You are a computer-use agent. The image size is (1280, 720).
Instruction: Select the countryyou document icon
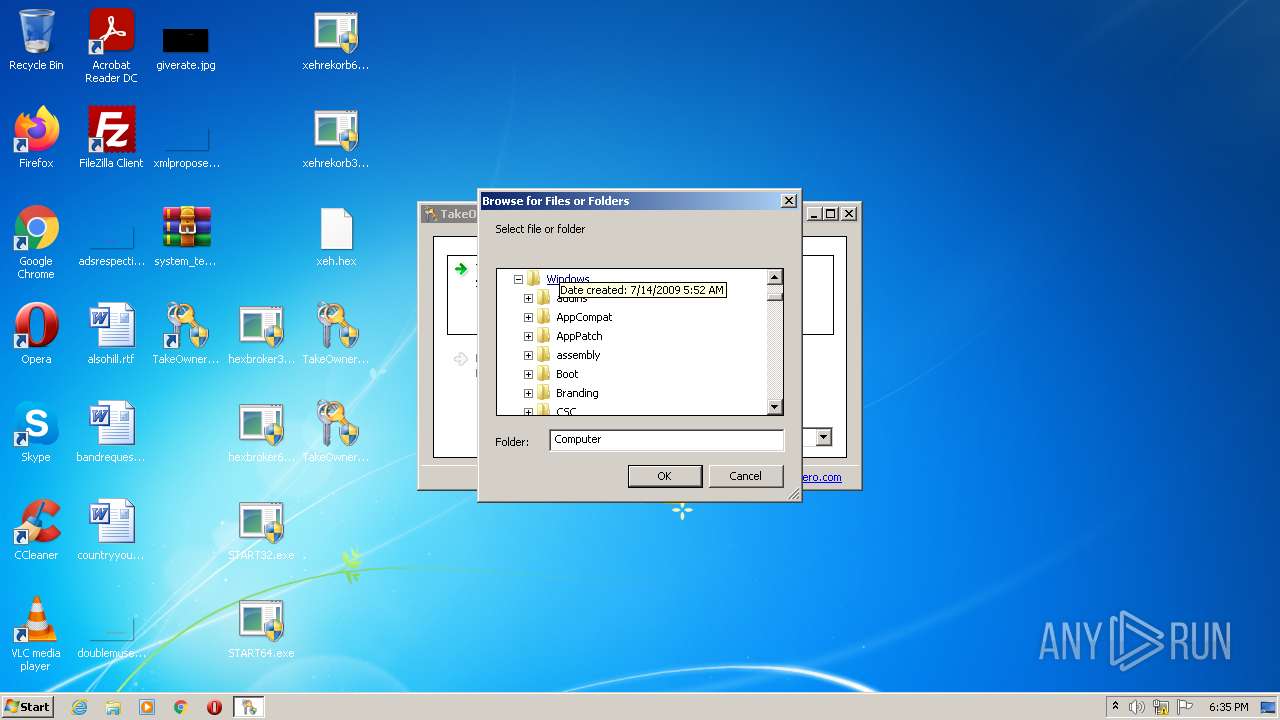coord(111,530)
